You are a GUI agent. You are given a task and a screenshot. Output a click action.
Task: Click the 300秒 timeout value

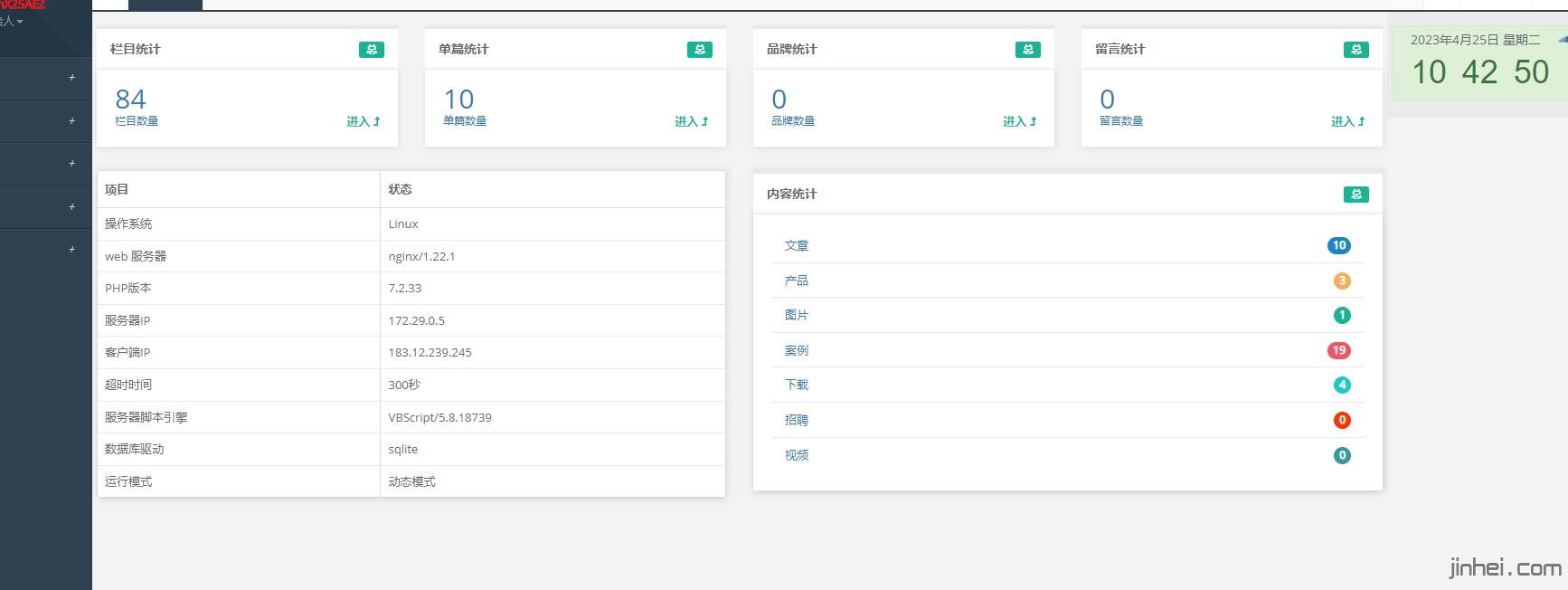[404, 385]
